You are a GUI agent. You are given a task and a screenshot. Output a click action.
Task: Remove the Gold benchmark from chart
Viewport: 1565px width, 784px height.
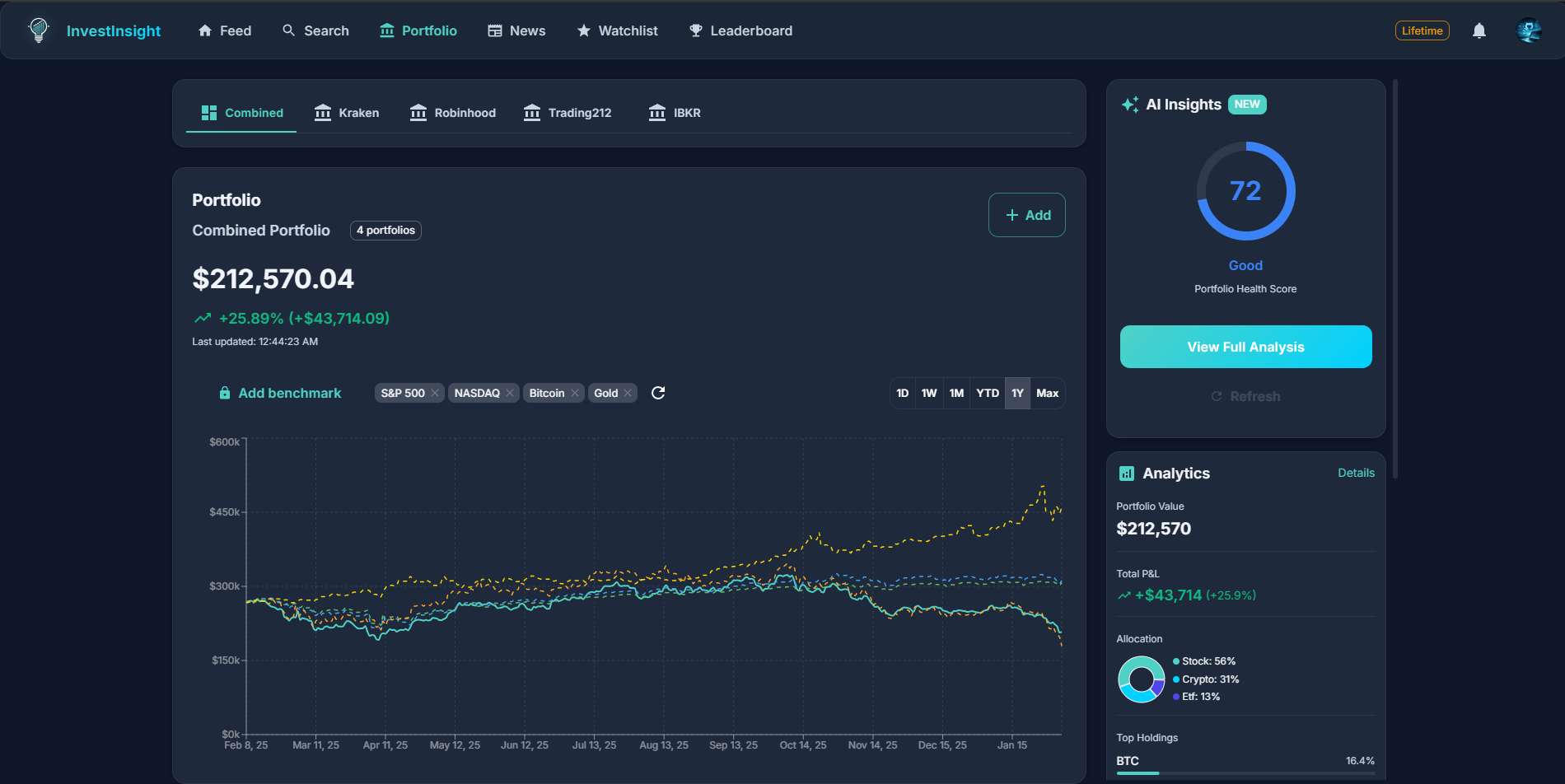(628, 393)
